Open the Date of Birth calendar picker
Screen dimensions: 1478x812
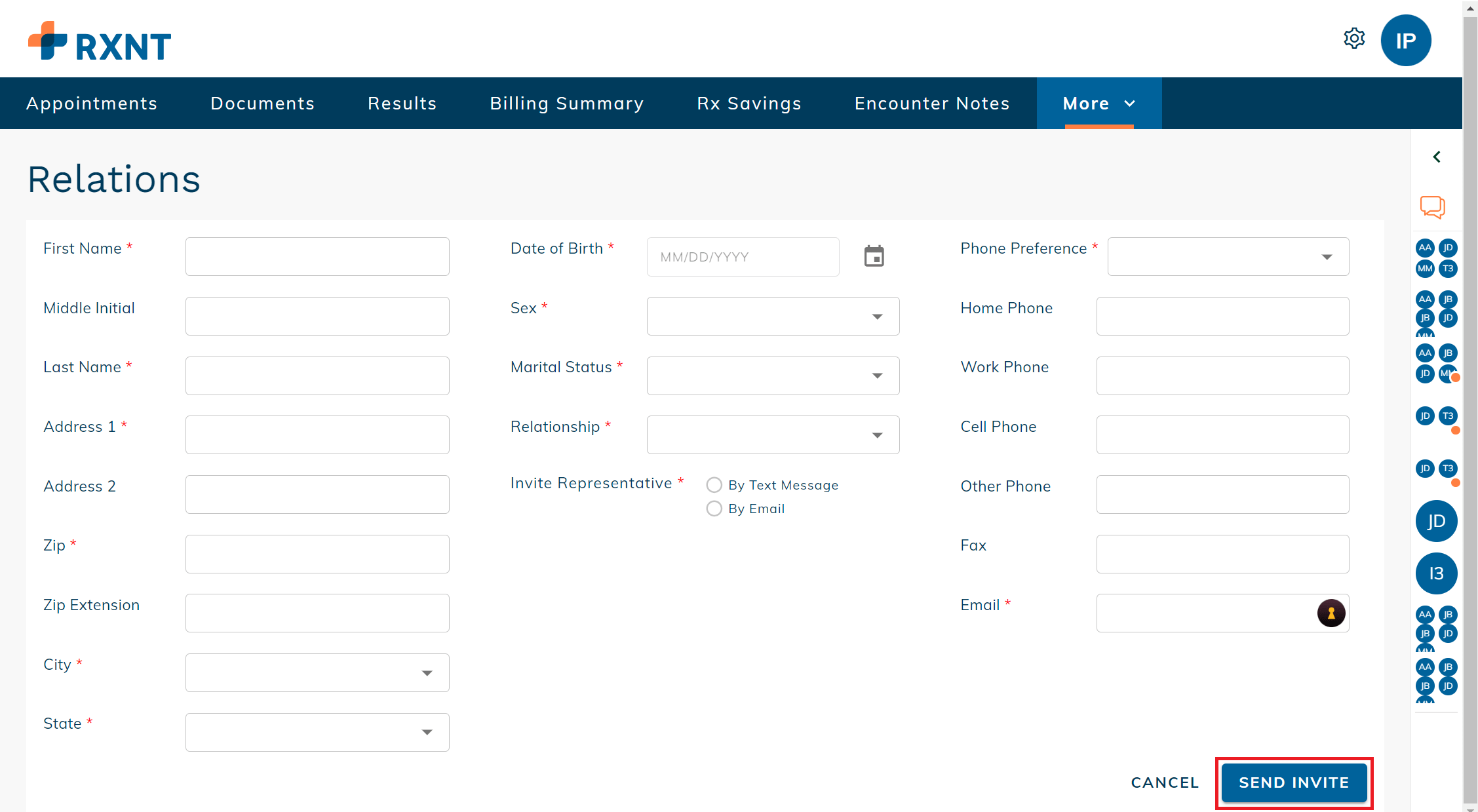click(x=874, y=256)
